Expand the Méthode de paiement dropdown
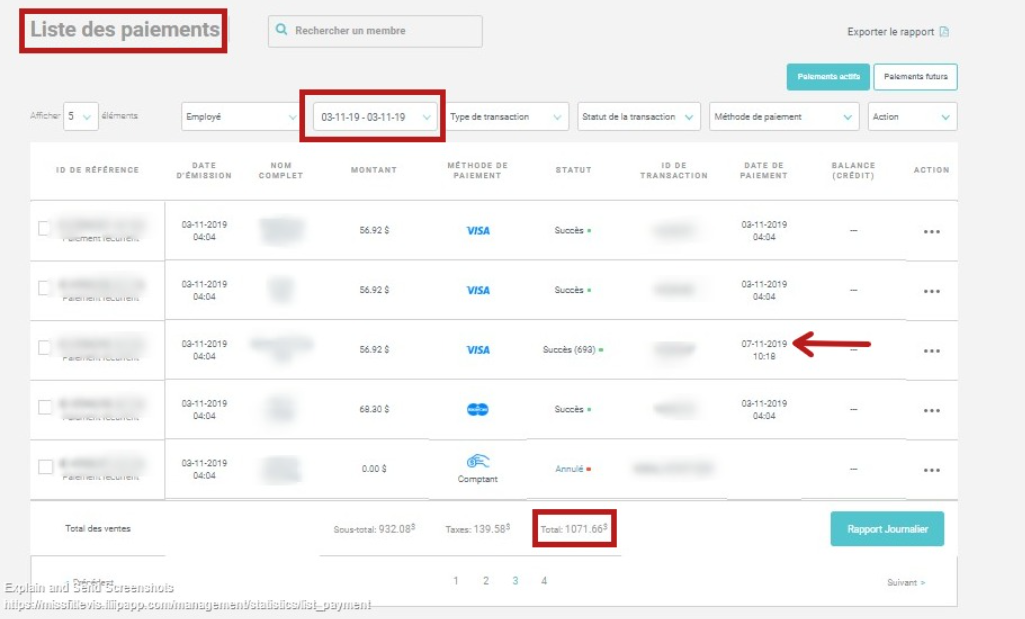This screenshot has width=1025, height=619. click(x=784, y=117)
